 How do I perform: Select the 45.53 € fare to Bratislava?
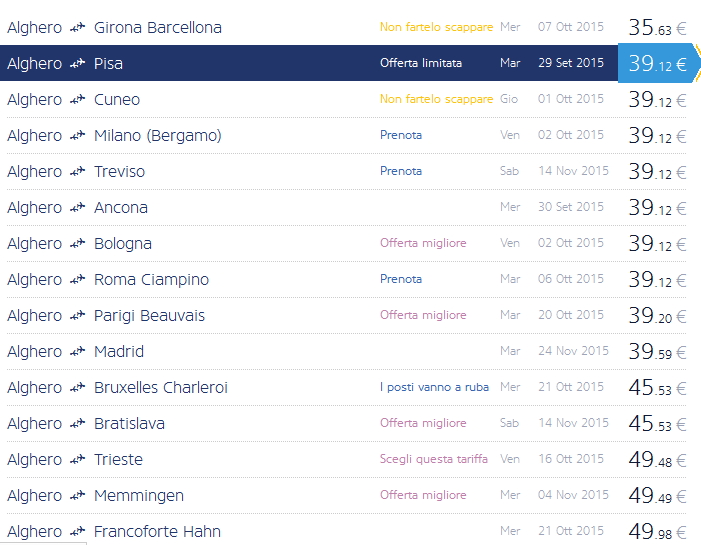[x=657, y=424]
